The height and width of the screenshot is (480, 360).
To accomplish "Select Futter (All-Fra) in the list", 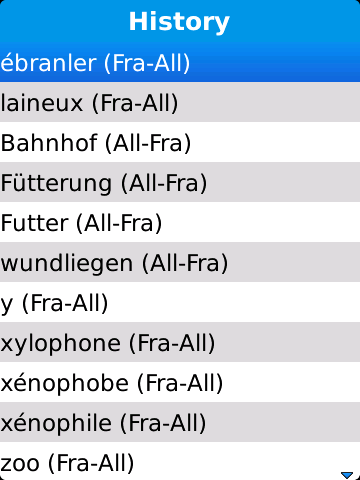I will click(180, 222).
